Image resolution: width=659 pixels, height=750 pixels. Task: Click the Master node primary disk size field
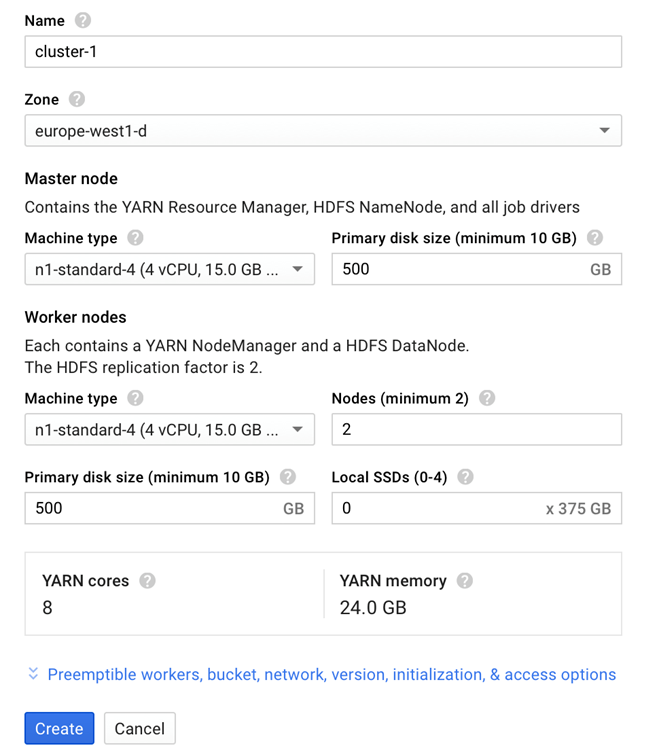pos(477,269)
